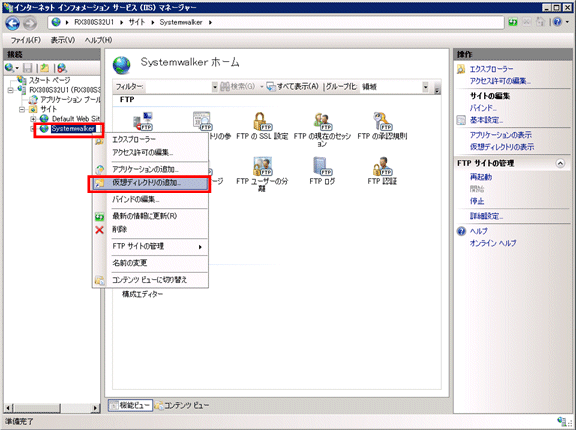Choose 名前の変更 in context menu
This screenshot has width=576, height=430.
tap(150, 263)
